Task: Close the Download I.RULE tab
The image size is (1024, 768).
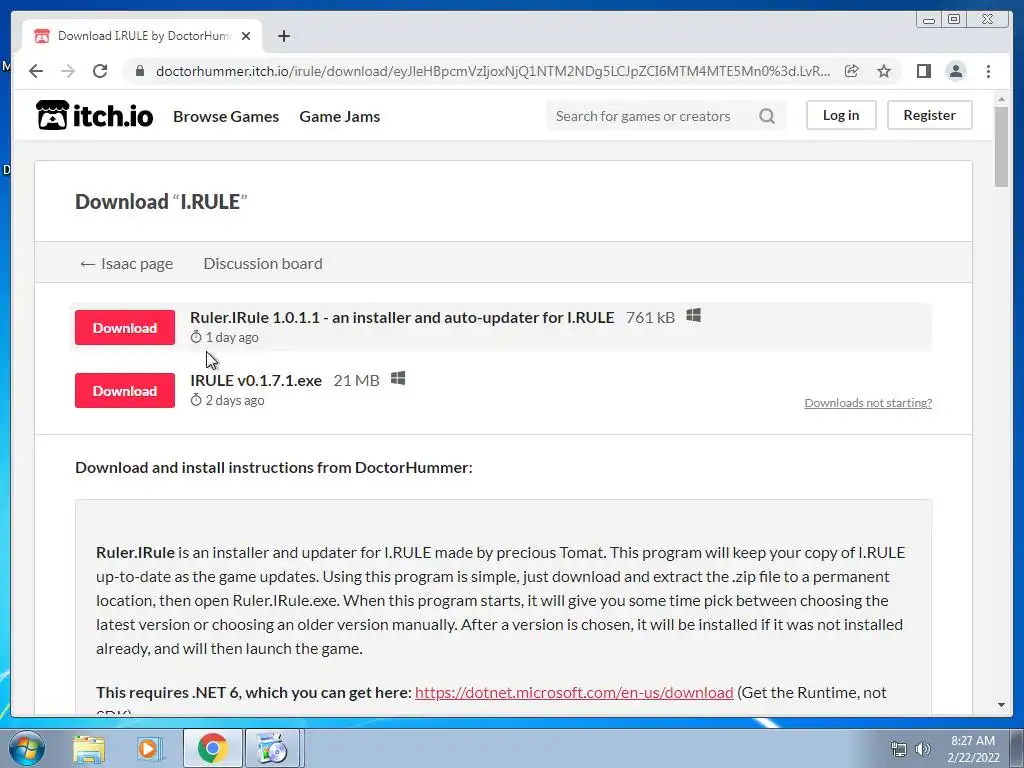Action: [x=246, y=36]
